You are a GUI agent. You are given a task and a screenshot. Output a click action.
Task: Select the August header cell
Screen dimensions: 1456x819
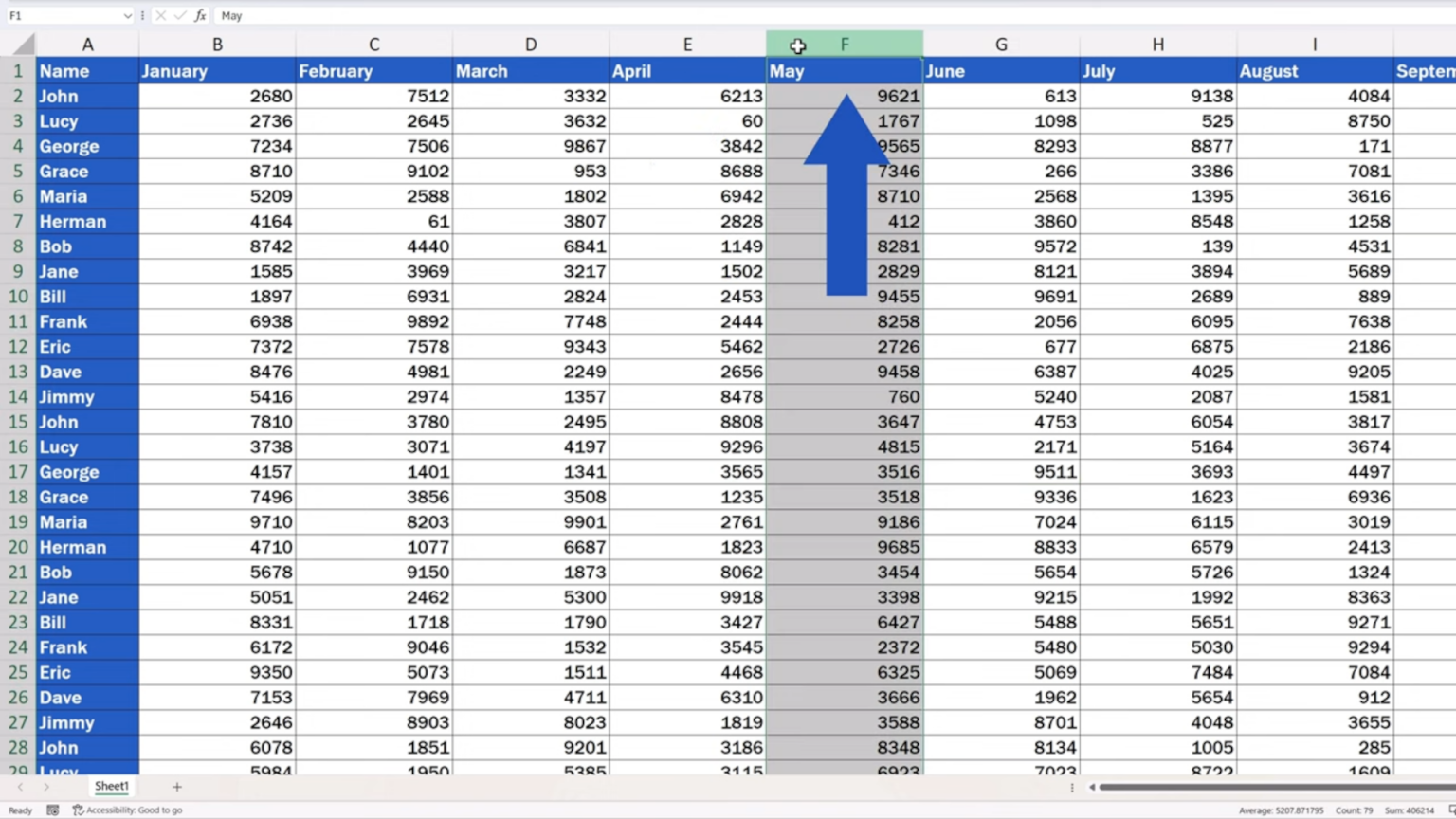coord(1314,71)
